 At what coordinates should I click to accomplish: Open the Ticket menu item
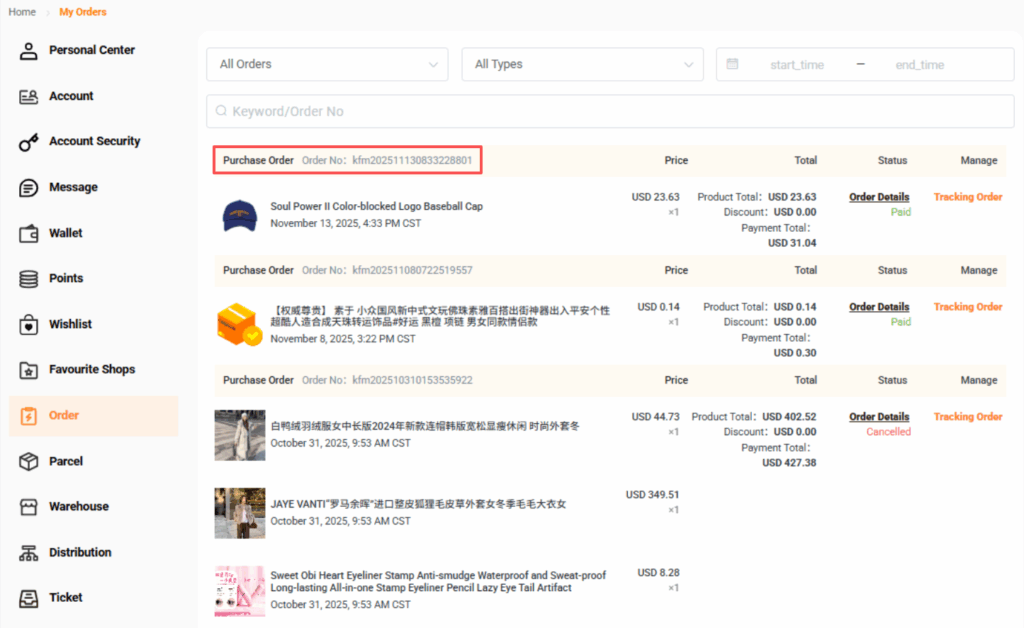click(66, 598)
